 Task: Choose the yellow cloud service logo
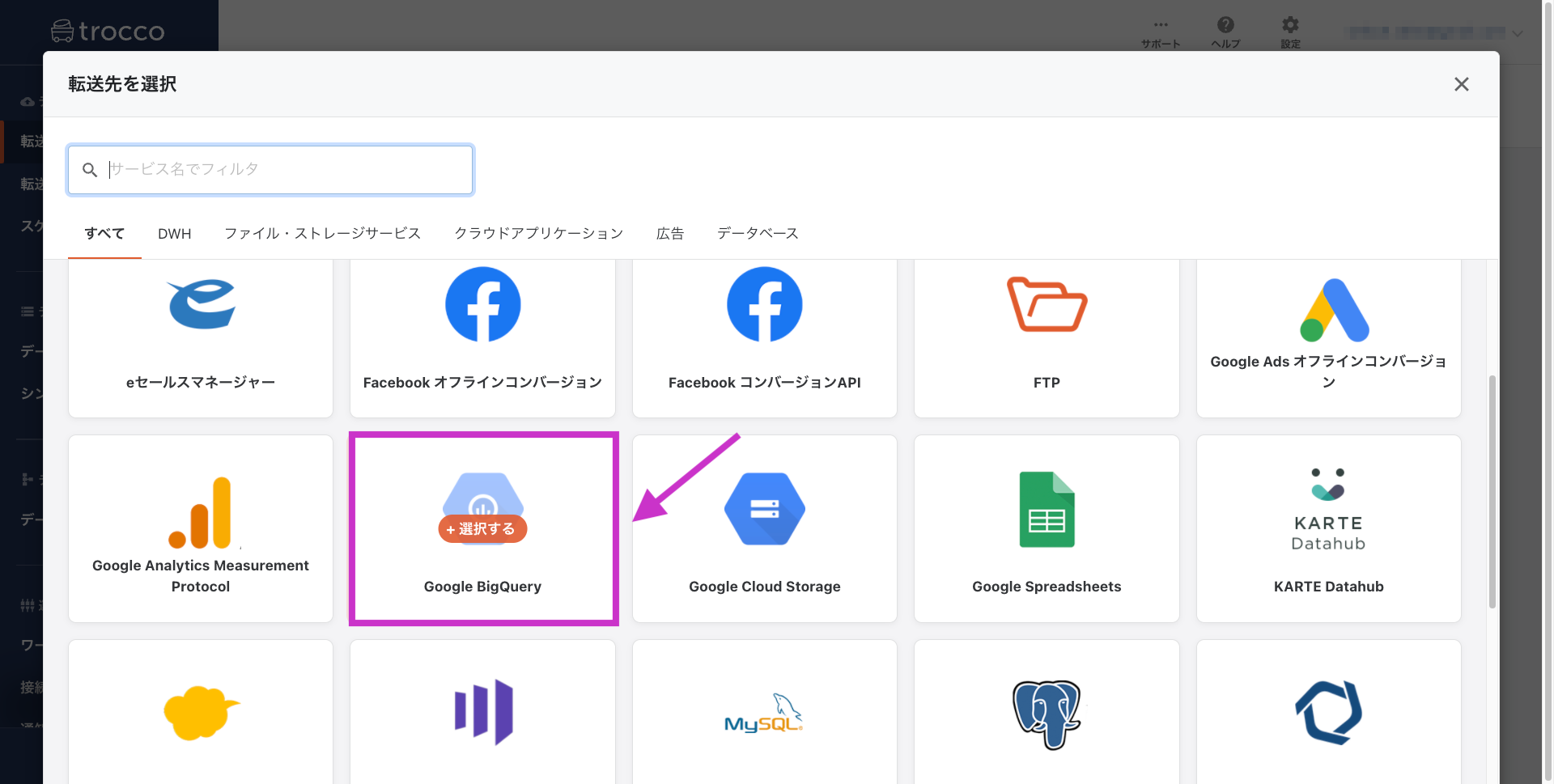point(202,713)
